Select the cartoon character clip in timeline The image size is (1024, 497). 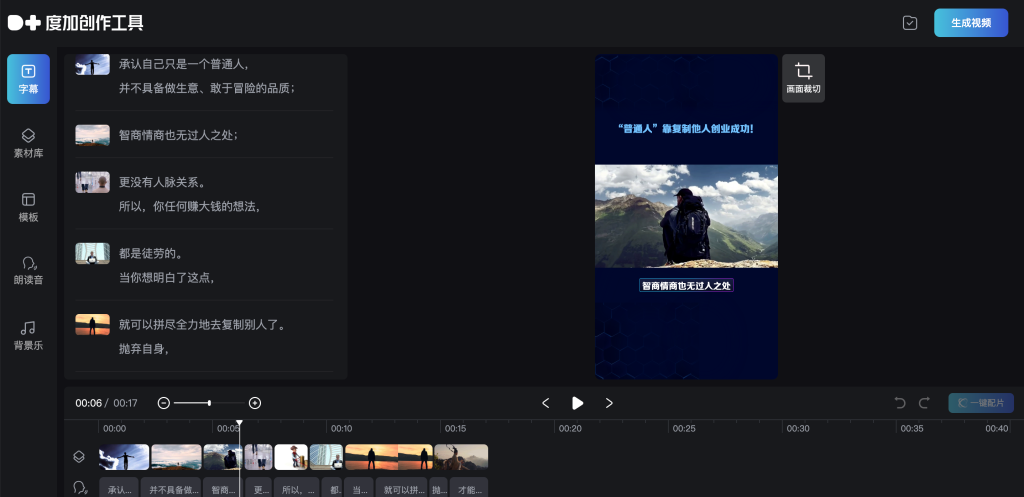(291, 457)
